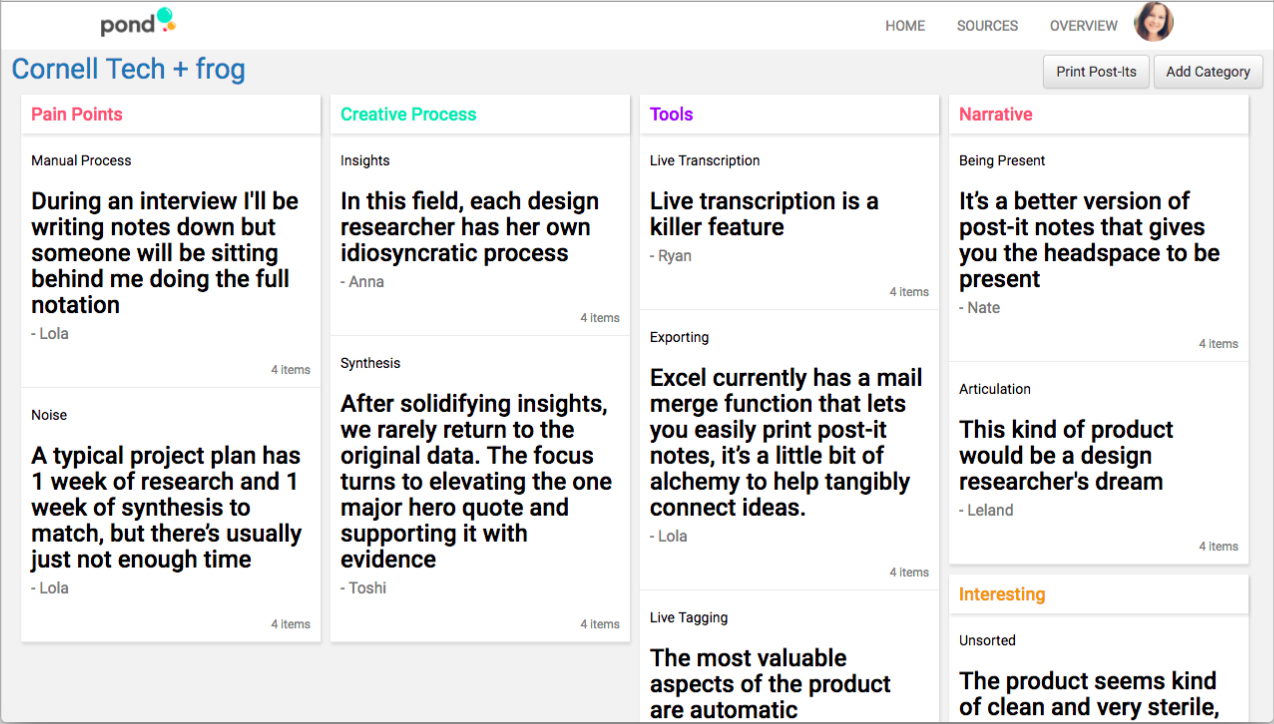Click the Add Category button
This screenshot has width=1274, height=724.
1208,72
